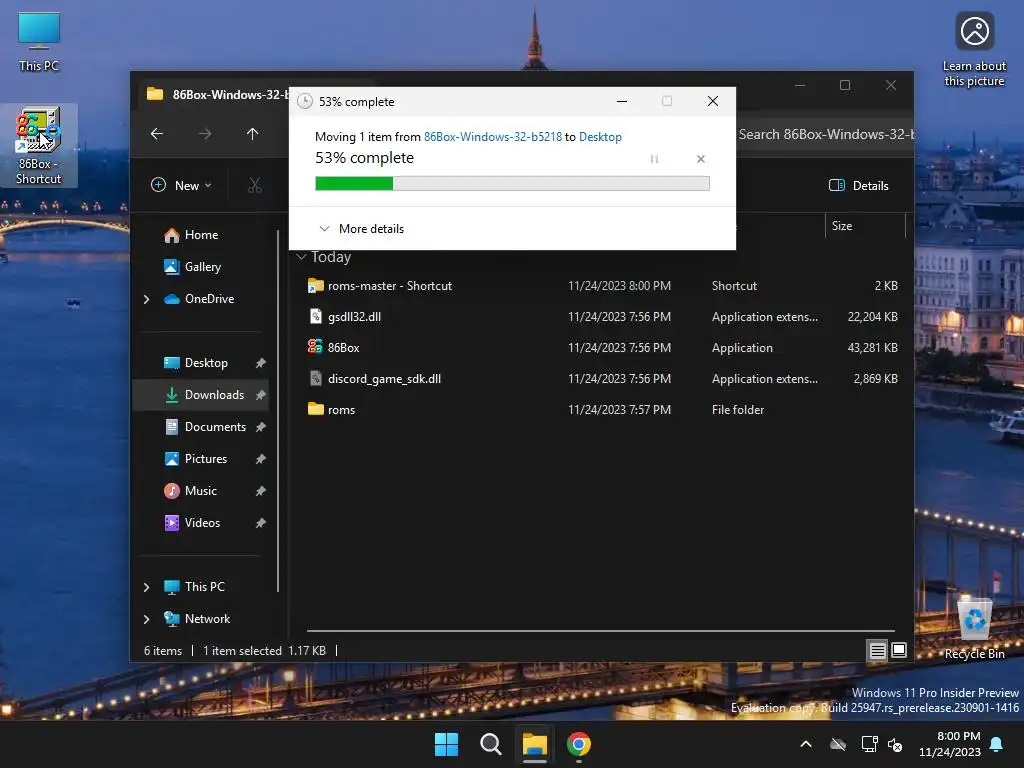Click the Desktop destination link
The height and width of the screenshot is (768, 1024).
(600, 137)
